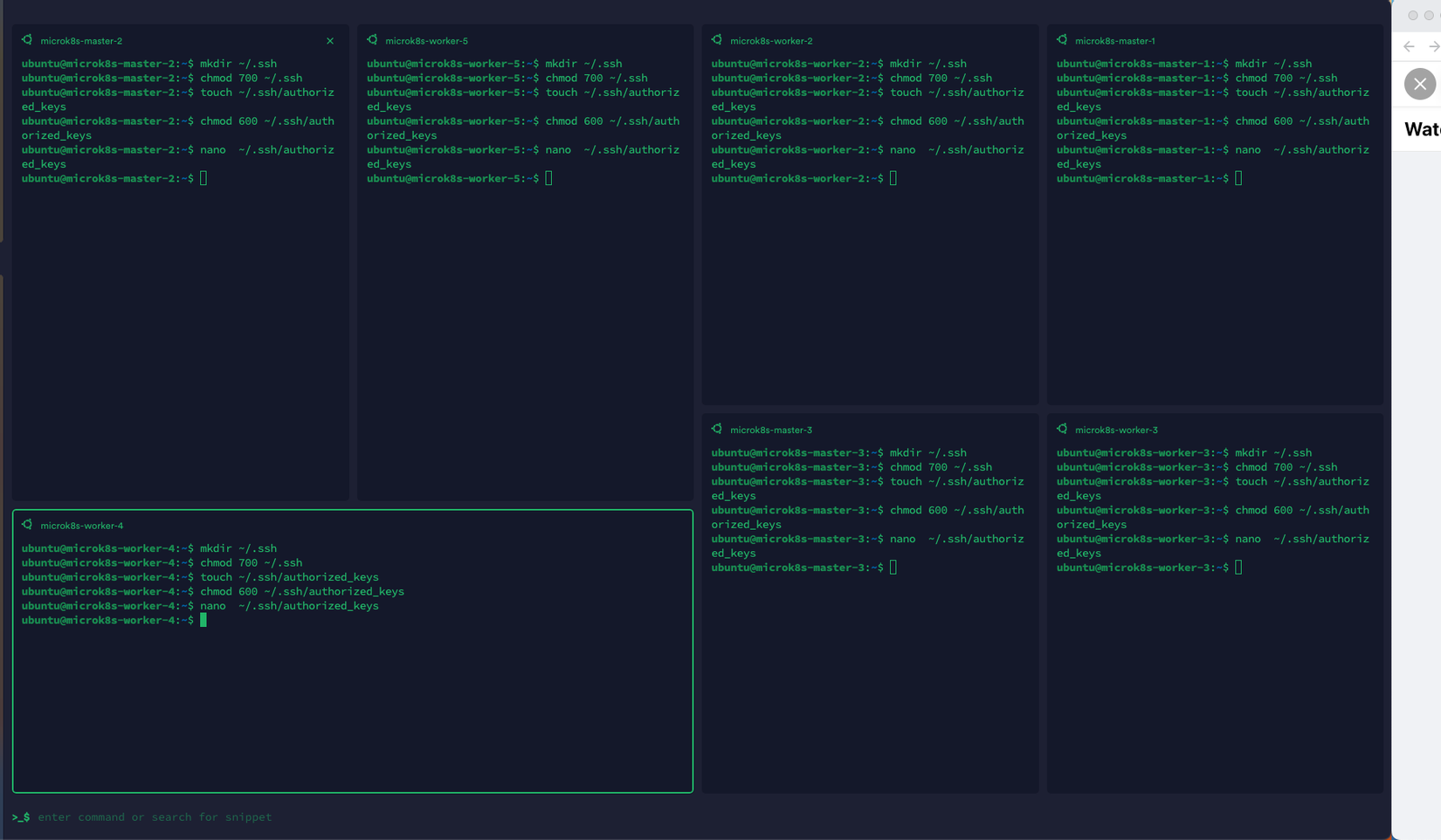Select the microk8s-worker-5 pane header

pos(425,40)
